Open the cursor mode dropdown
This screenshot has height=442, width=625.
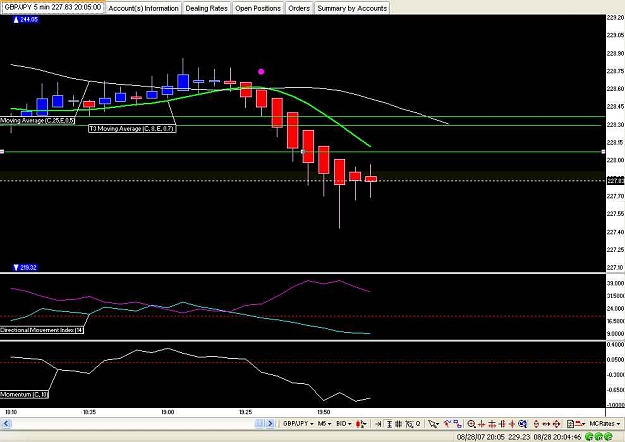[x=433, y=424]
